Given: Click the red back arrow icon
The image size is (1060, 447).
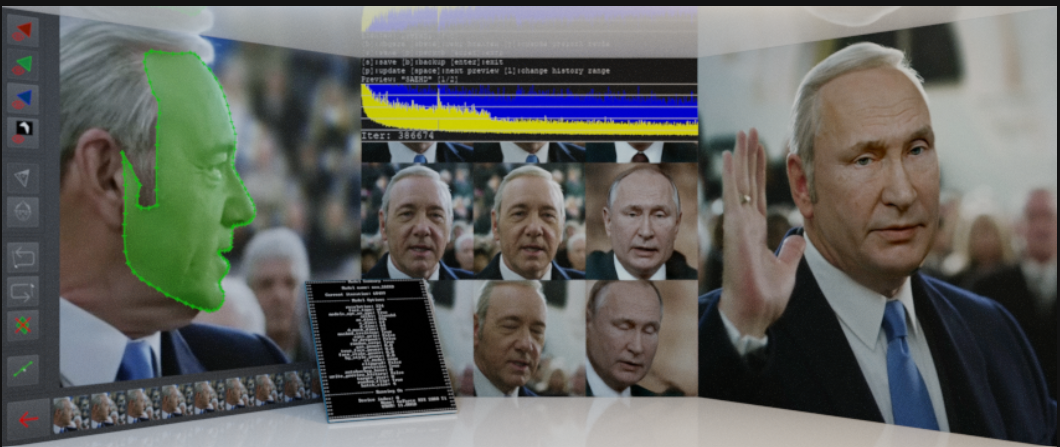Looking at the screenshot, I should (x=28, y=419).
